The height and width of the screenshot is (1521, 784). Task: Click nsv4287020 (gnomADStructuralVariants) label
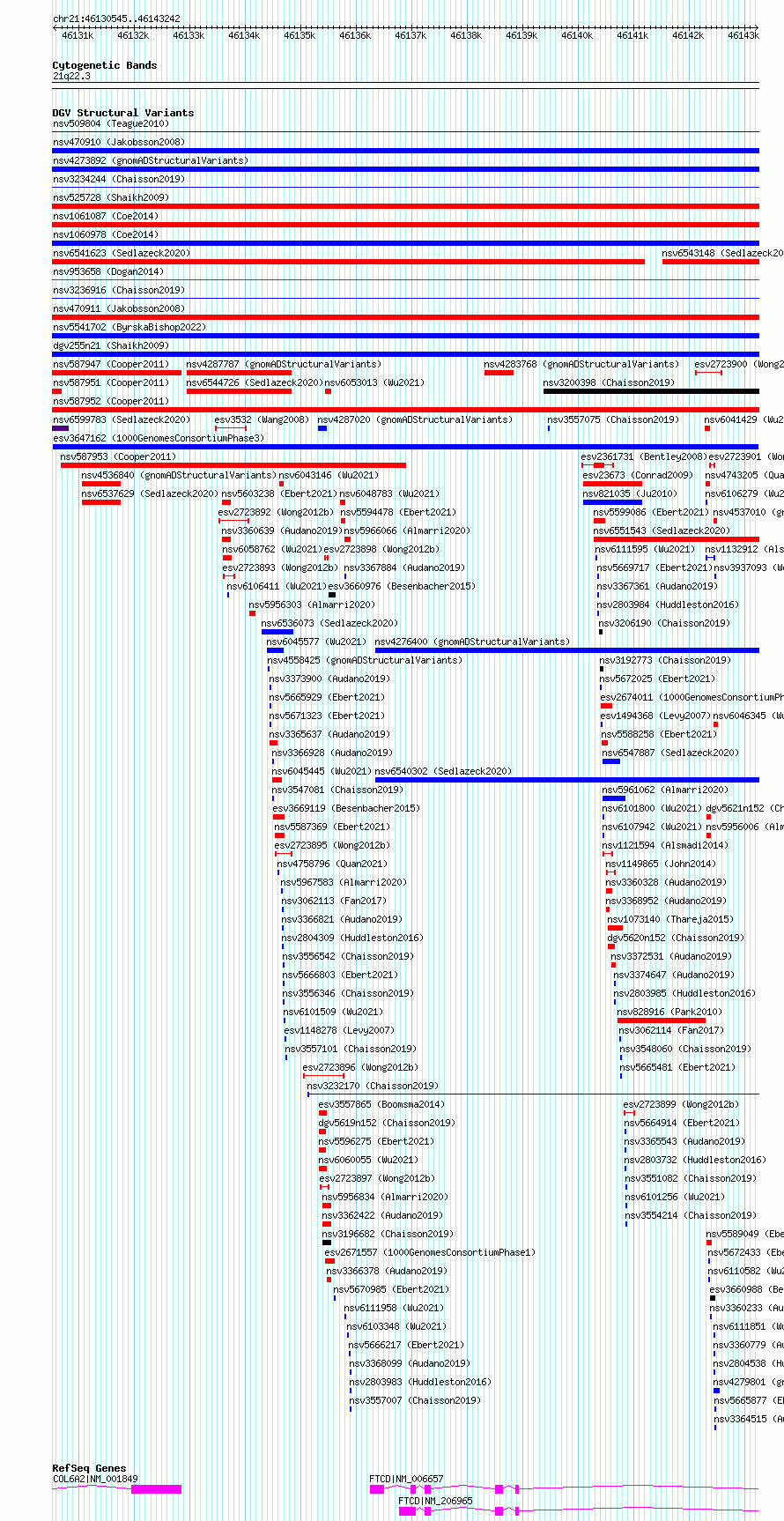click(415, 419)
